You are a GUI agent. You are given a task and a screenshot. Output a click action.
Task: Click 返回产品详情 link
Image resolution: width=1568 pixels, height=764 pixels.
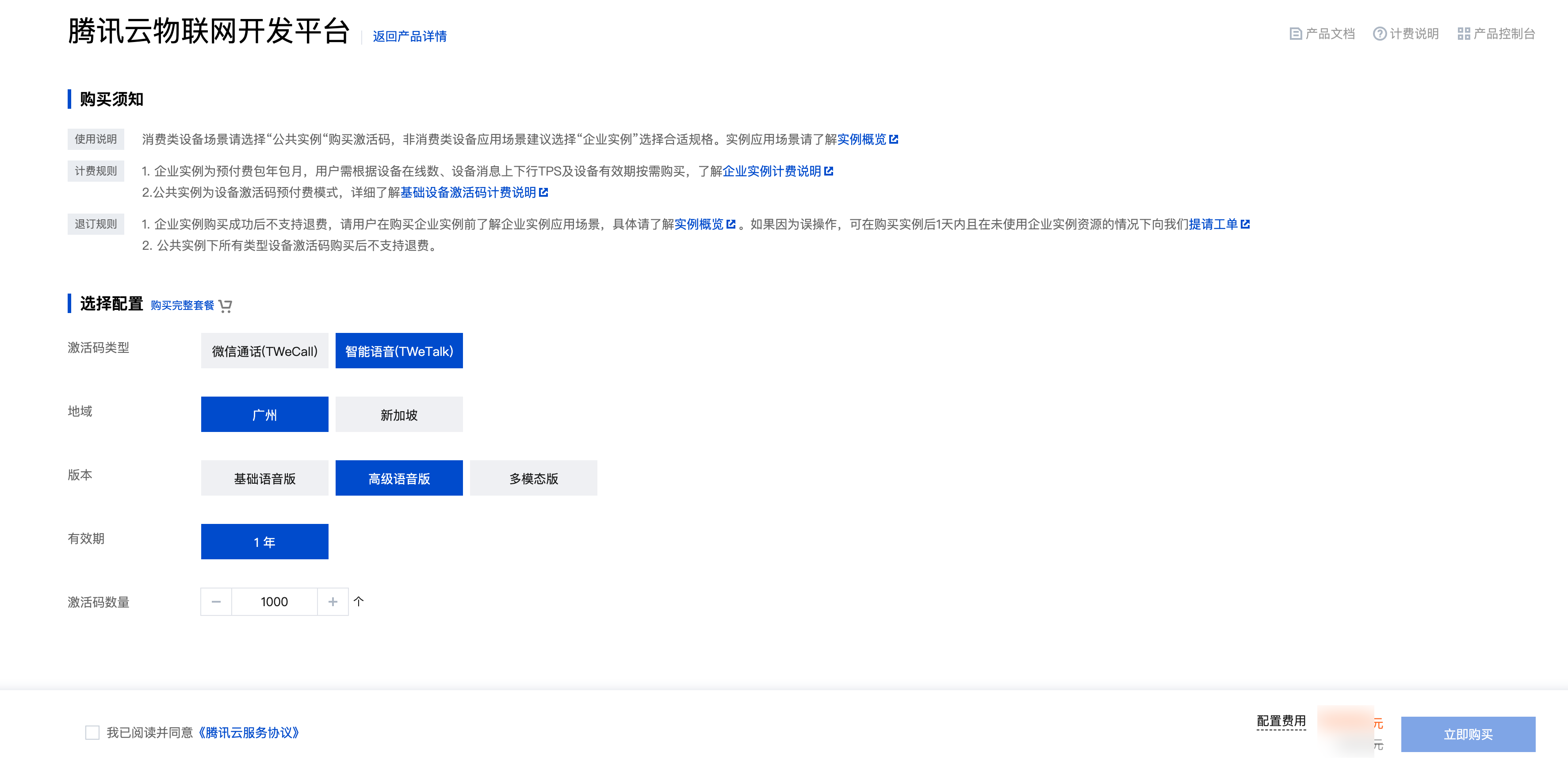(x=409, y=37)
